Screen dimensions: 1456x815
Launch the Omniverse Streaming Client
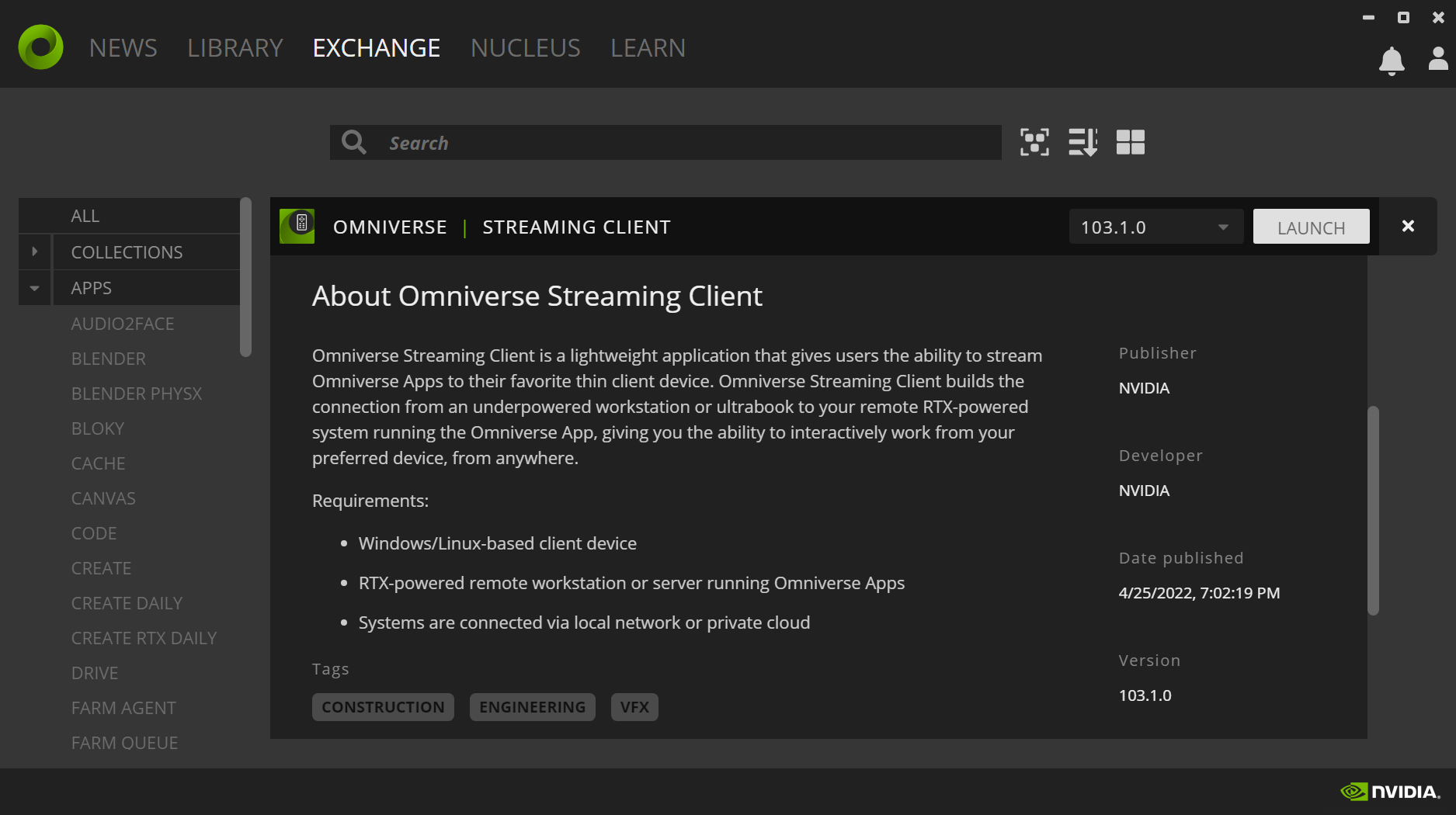[1311, 227]
